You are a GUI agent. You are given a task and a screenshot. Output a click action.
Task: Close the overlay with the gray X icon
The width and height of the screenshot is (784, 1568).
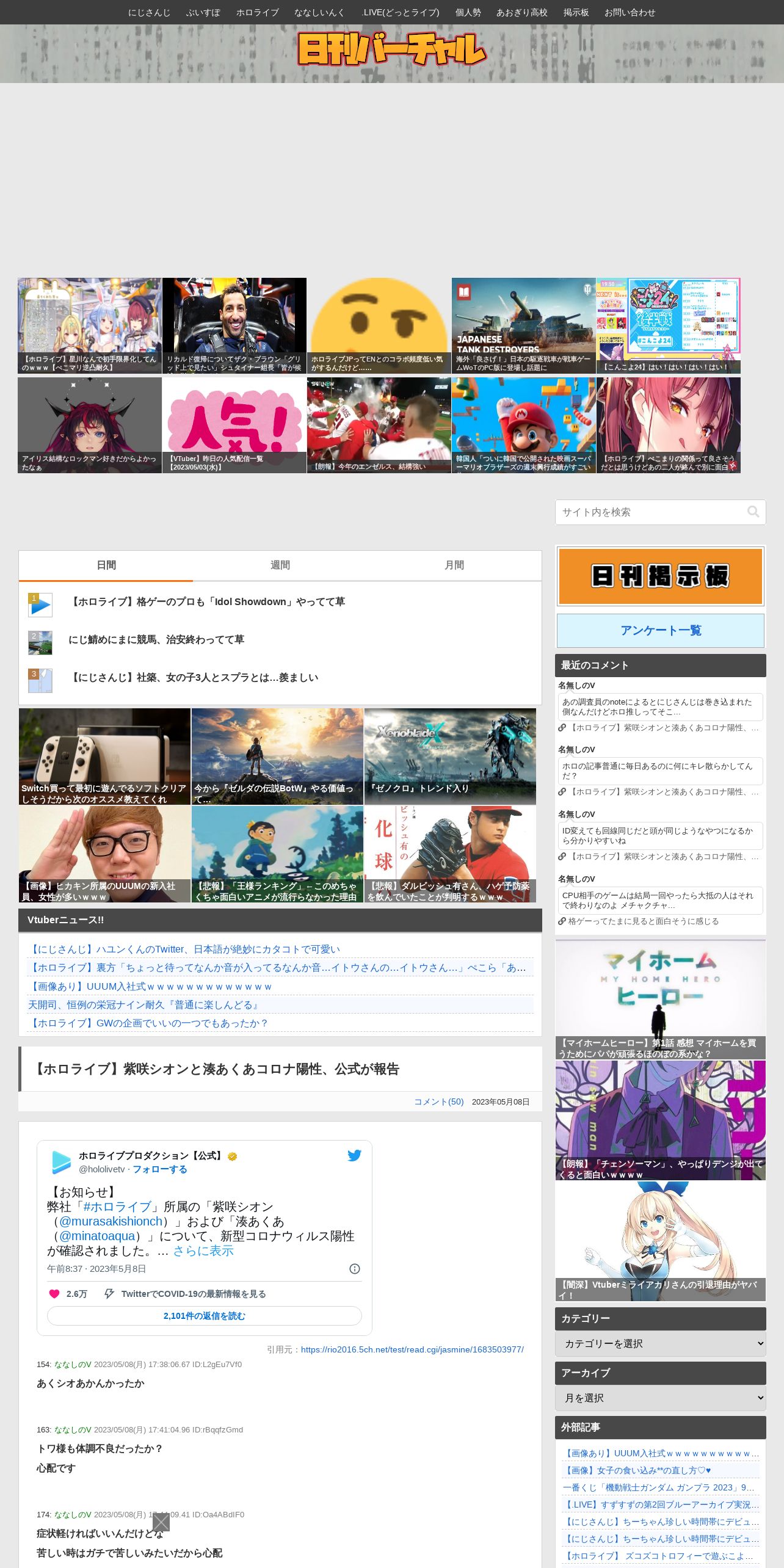tap(161, 1522)
